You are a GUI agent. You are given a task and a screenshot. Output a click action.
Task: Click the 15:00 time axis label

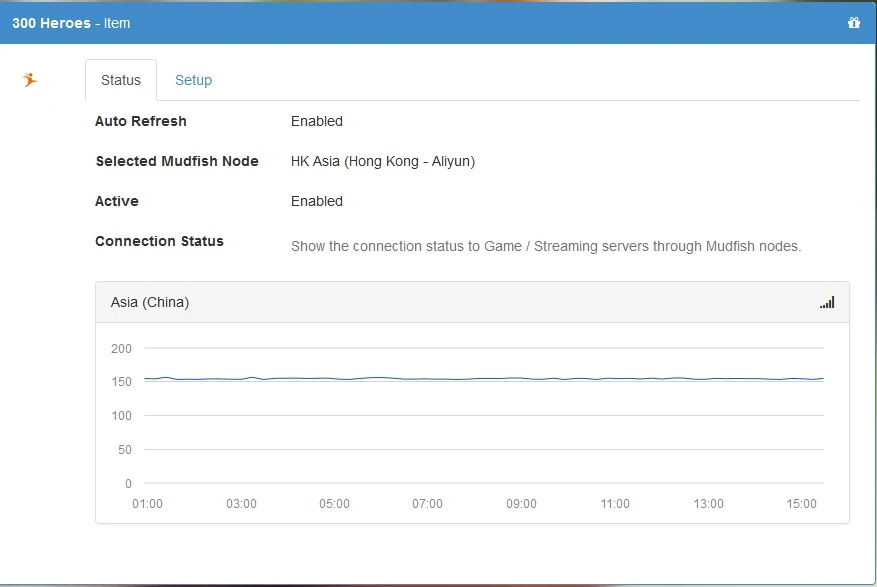pyautogui.click(x=802, y=504)
